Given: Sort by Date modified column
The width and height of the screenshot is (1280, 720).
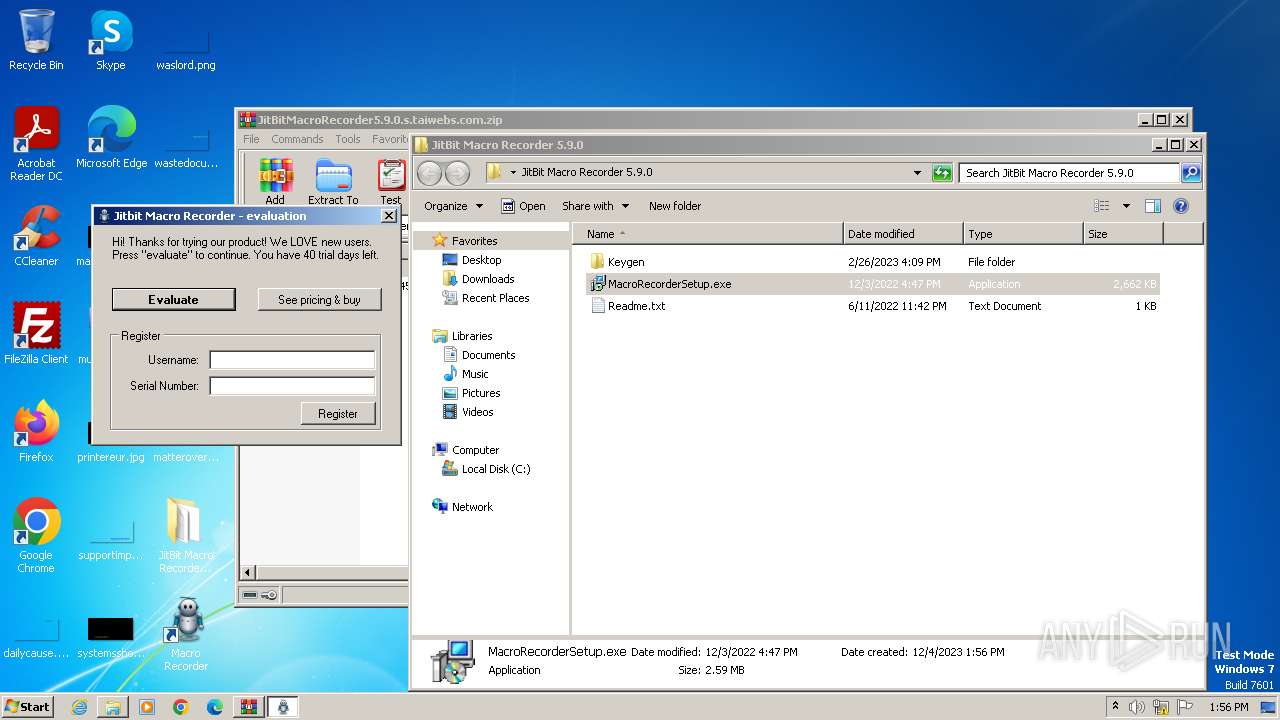Looking at the screenshot, I should click(x=903, y=234).
